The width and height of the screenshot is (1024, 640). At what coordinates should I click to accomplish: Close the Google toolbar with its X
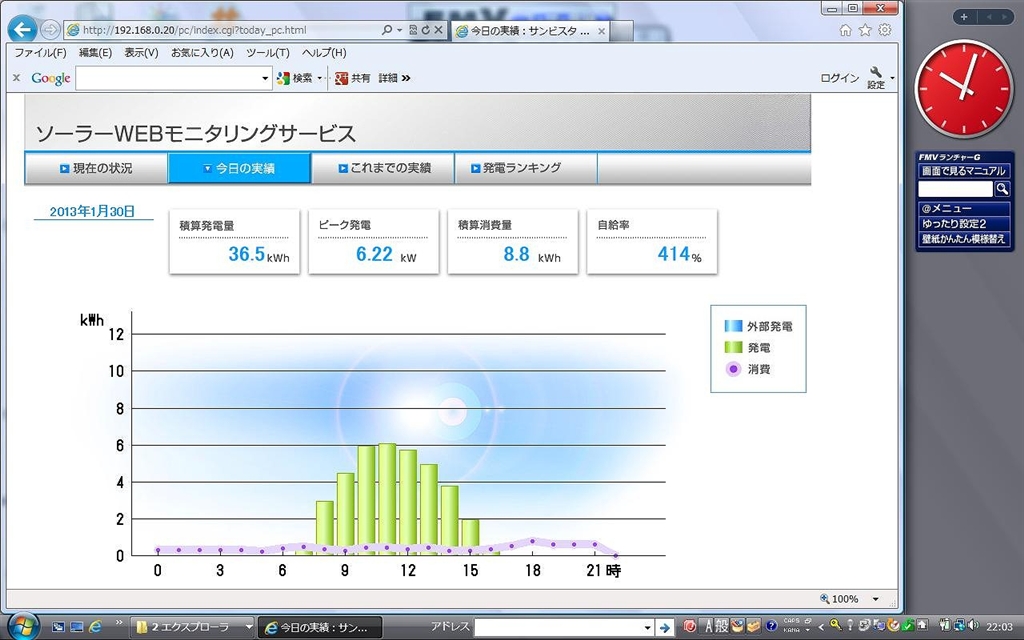(x=16, y=78)
